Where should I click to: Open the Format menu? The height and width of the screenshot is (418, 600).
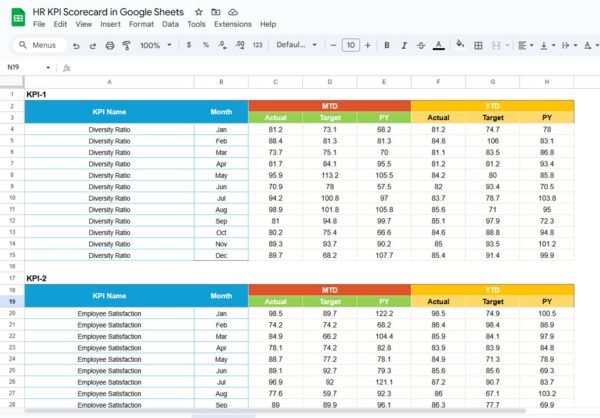click(x=141, y=23)
